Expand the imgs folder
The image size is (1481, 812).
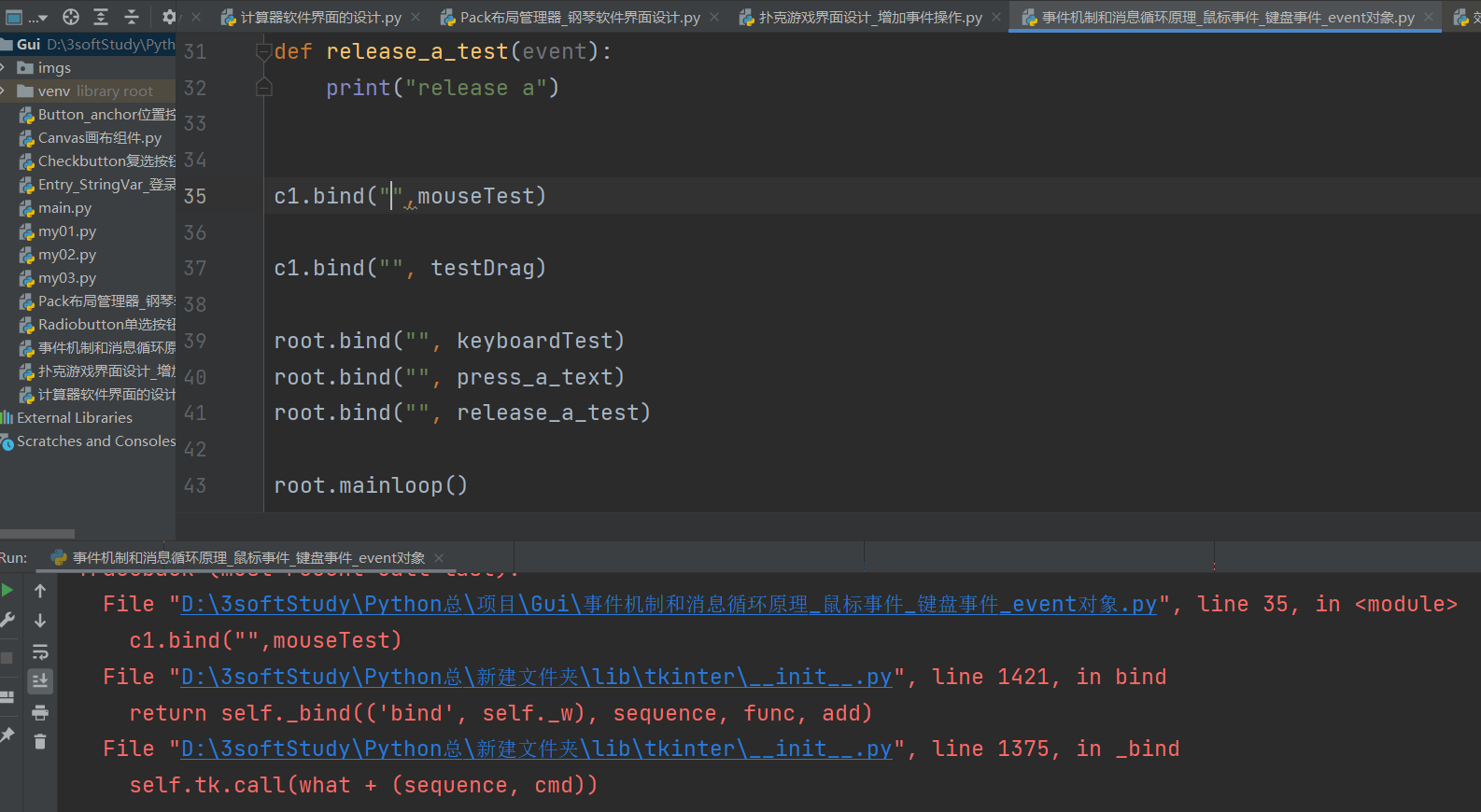[4, 67]
